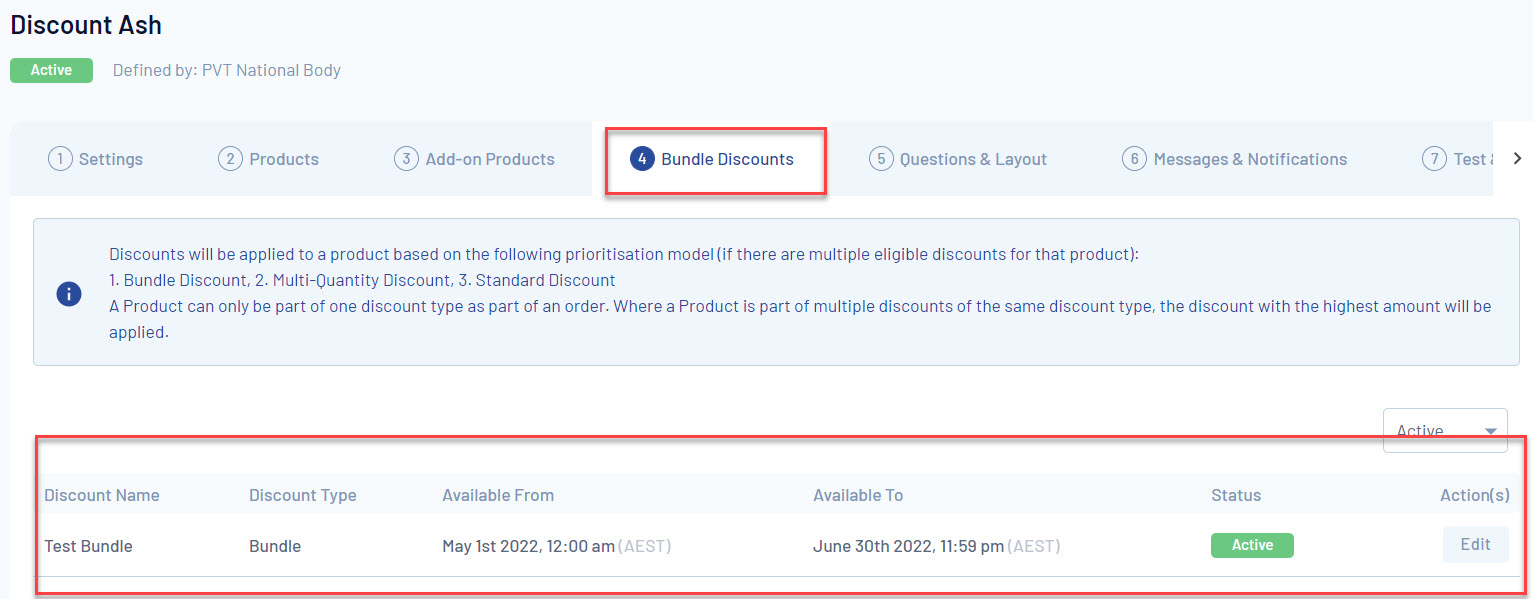Click step 4 filled circle icon

tap(642, 159)
